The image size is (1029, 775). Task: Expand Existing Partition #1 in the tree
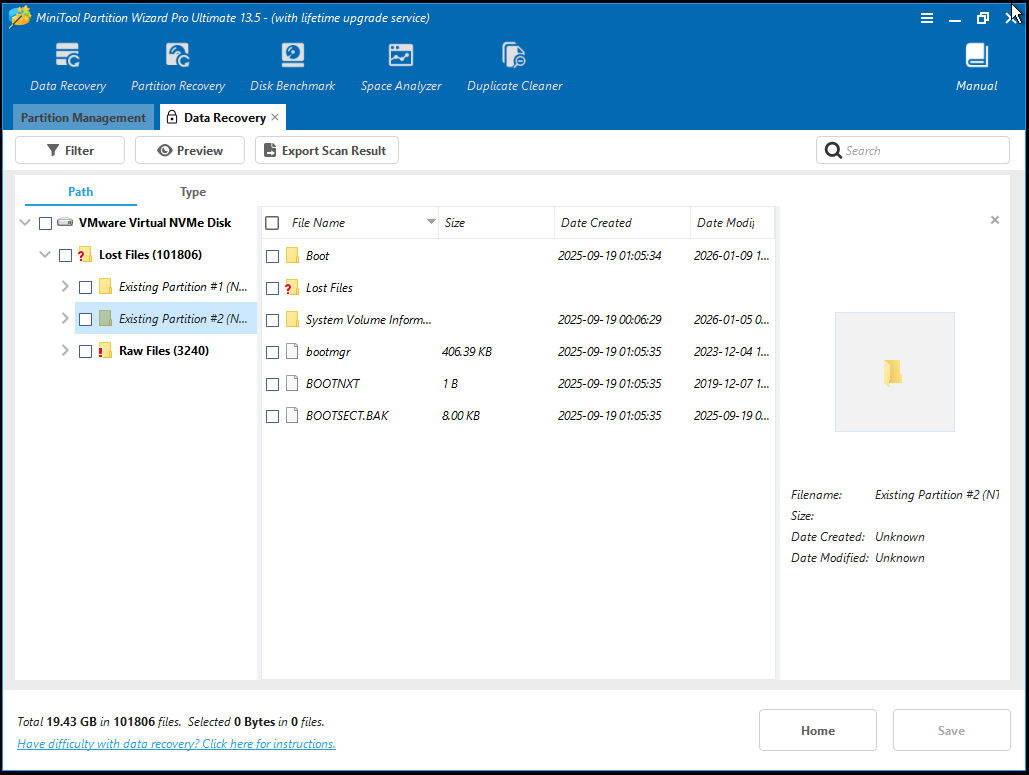[x=63, y=286]
